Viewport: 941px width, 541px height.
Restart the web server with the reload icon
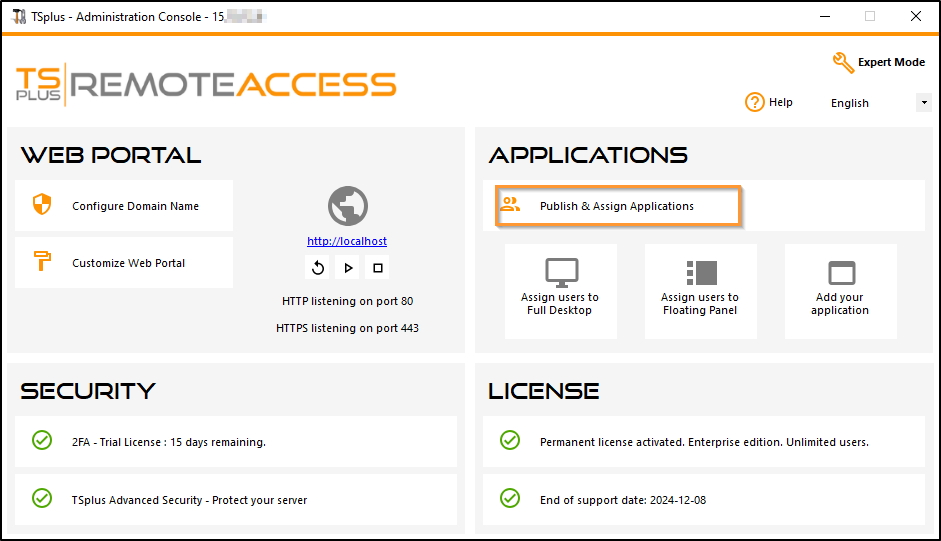click(x=317, y=267)
